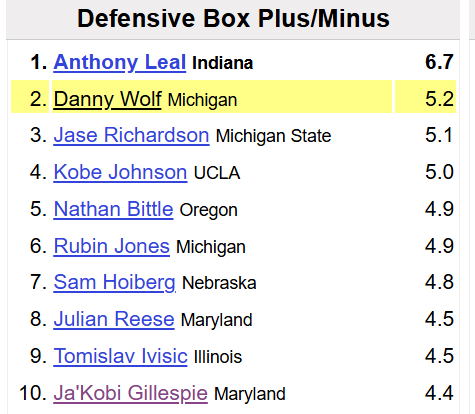
Task: Select the Nebraska team text
Action: coord(219,283)
